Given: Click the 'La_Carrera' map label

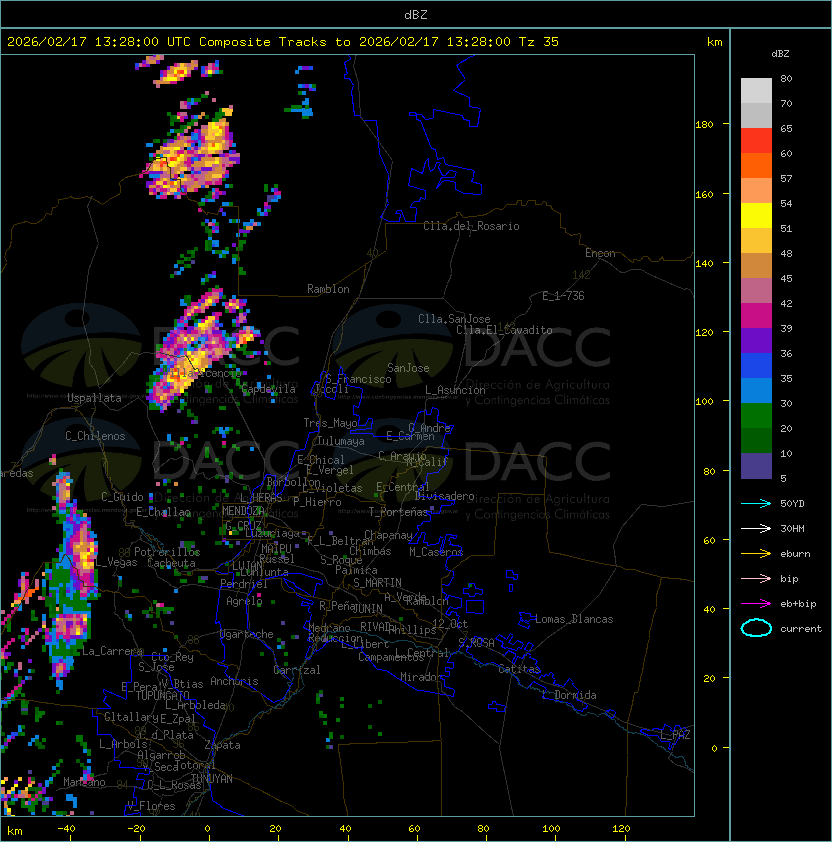Looking at the screenshot, I should pyautogui.click(x=112, y=651).
